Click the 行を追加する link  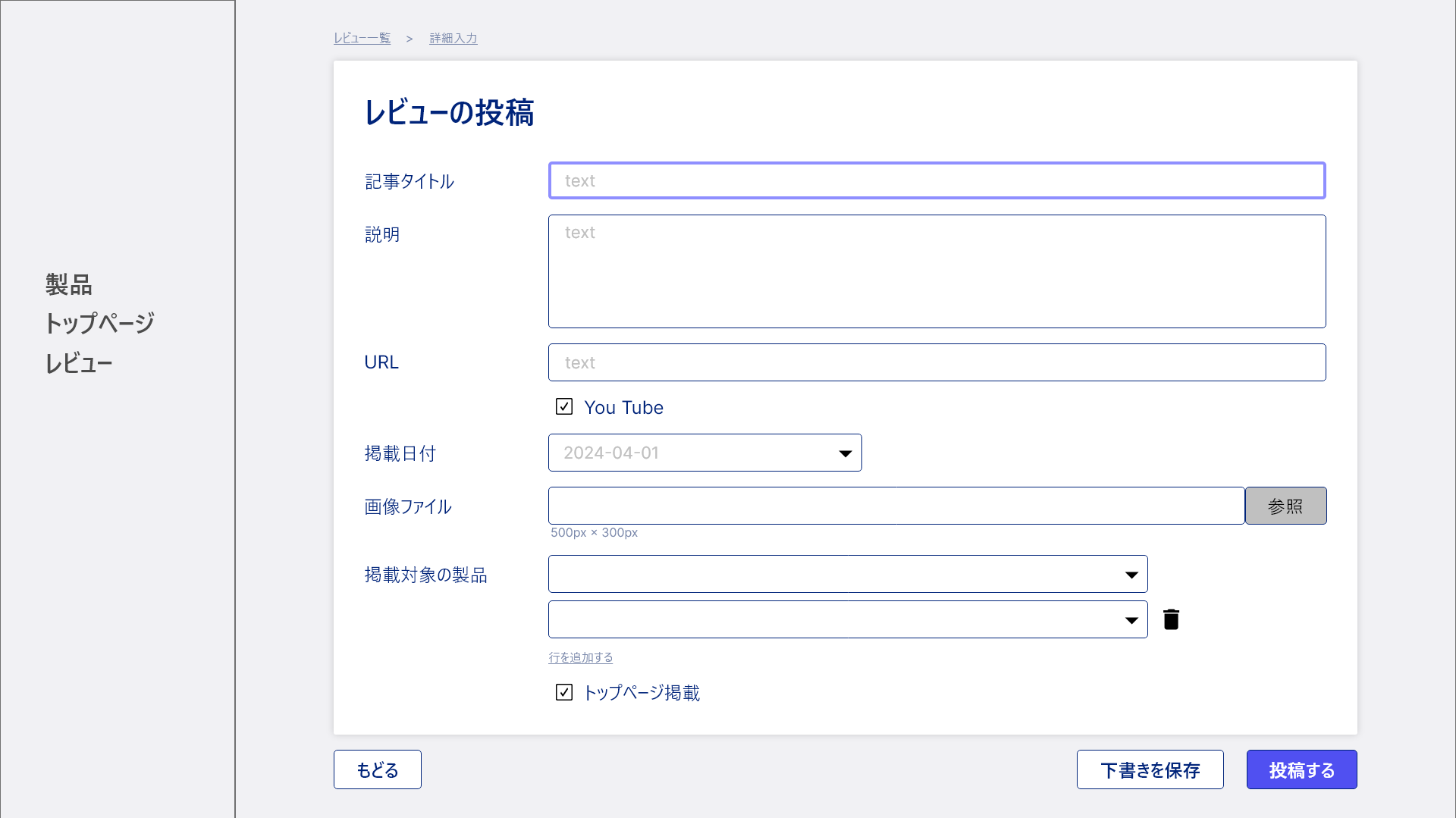581,657
